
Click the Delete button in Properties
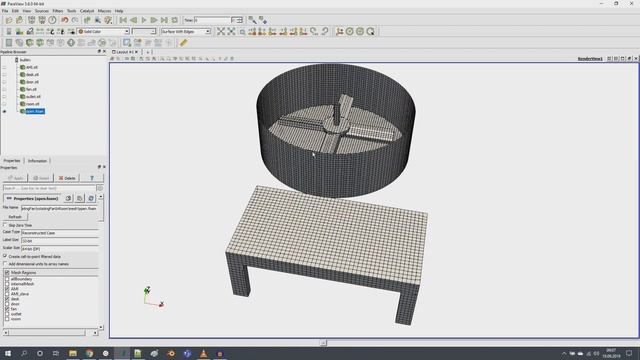[x=67, y=178]
